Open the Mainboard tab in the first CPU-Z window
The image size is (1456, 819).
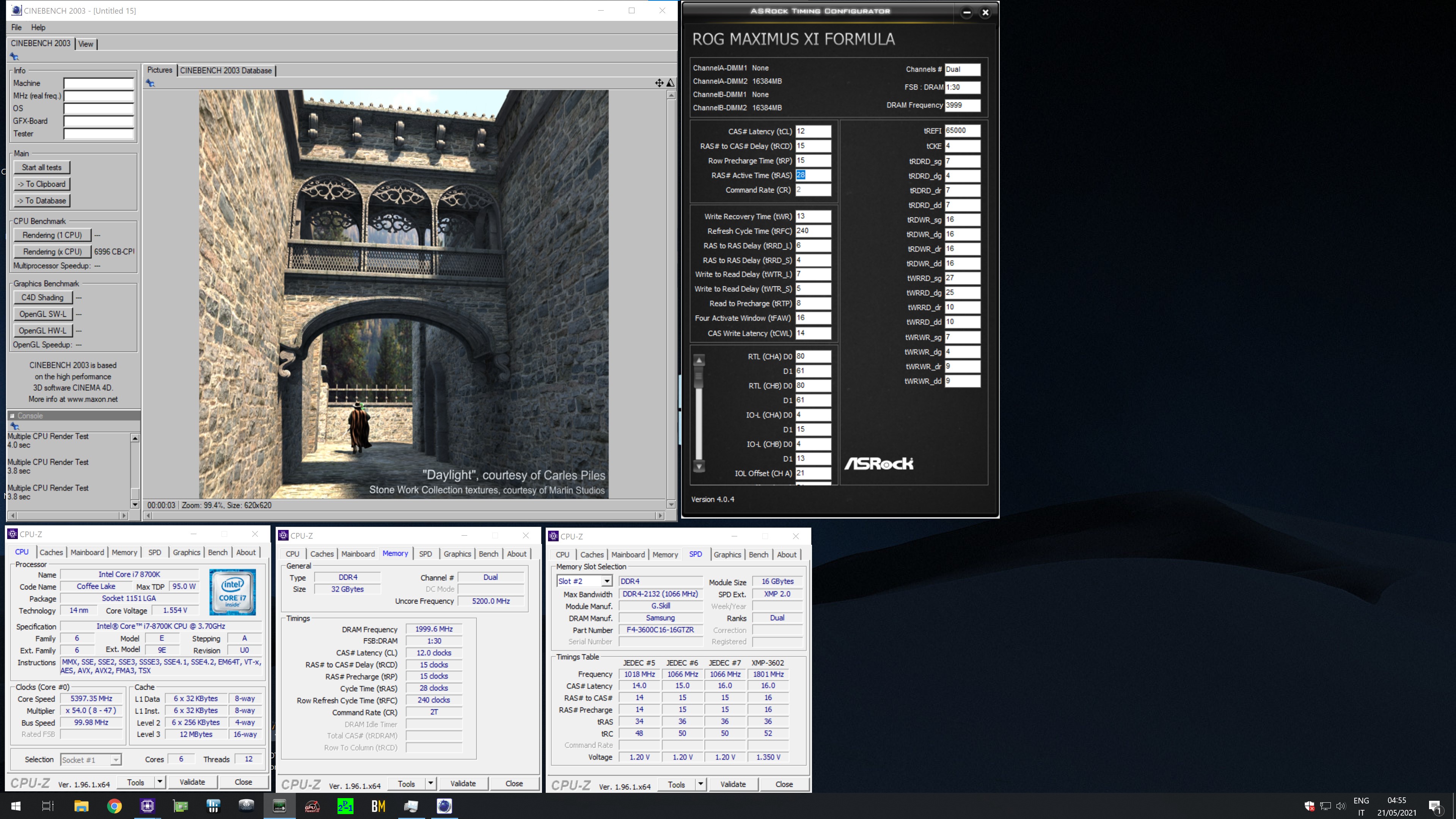tap(87, 552)
